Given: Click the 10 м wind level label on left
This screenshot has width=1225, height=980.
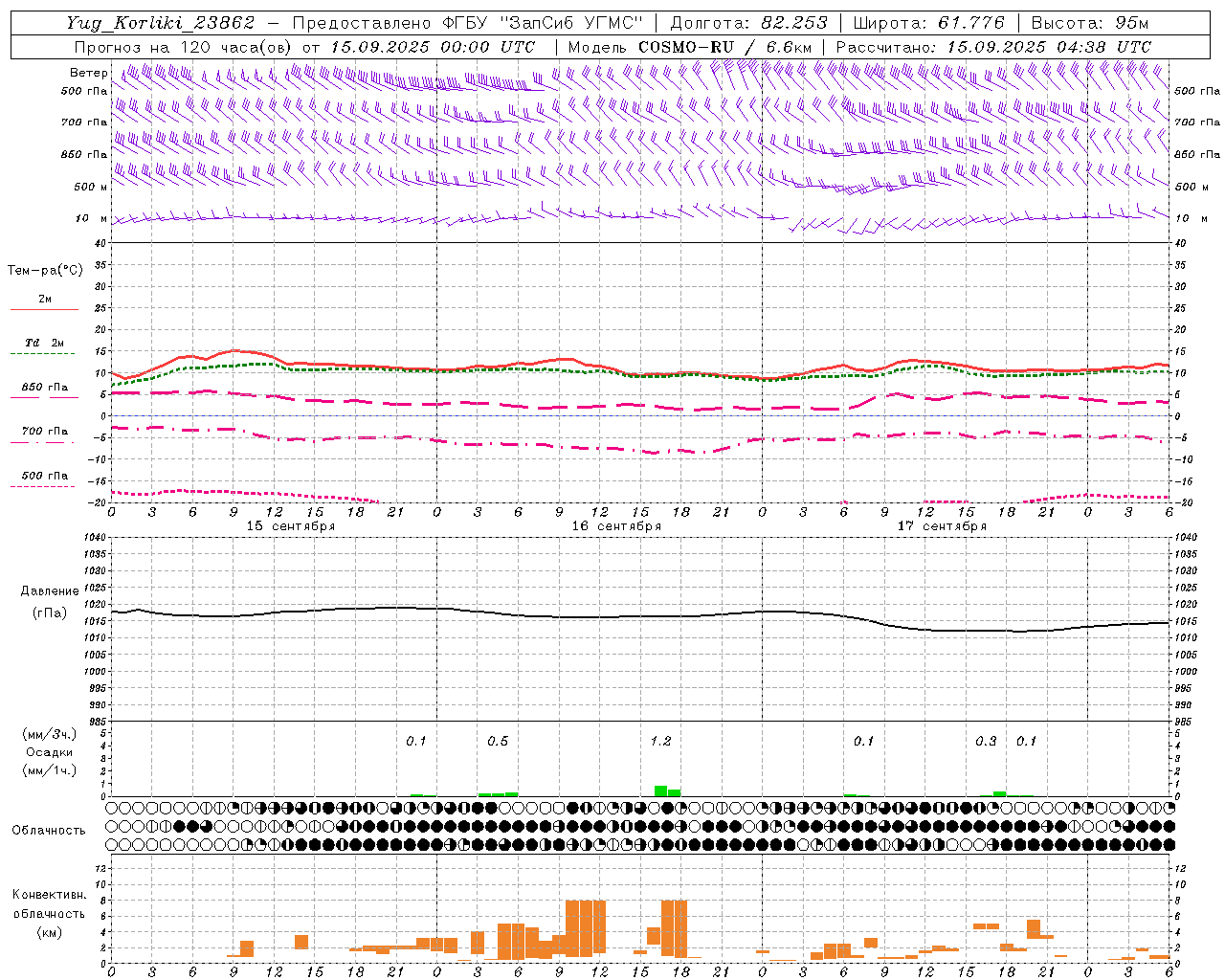Looking at the screenshot, I should click(92, 218).
